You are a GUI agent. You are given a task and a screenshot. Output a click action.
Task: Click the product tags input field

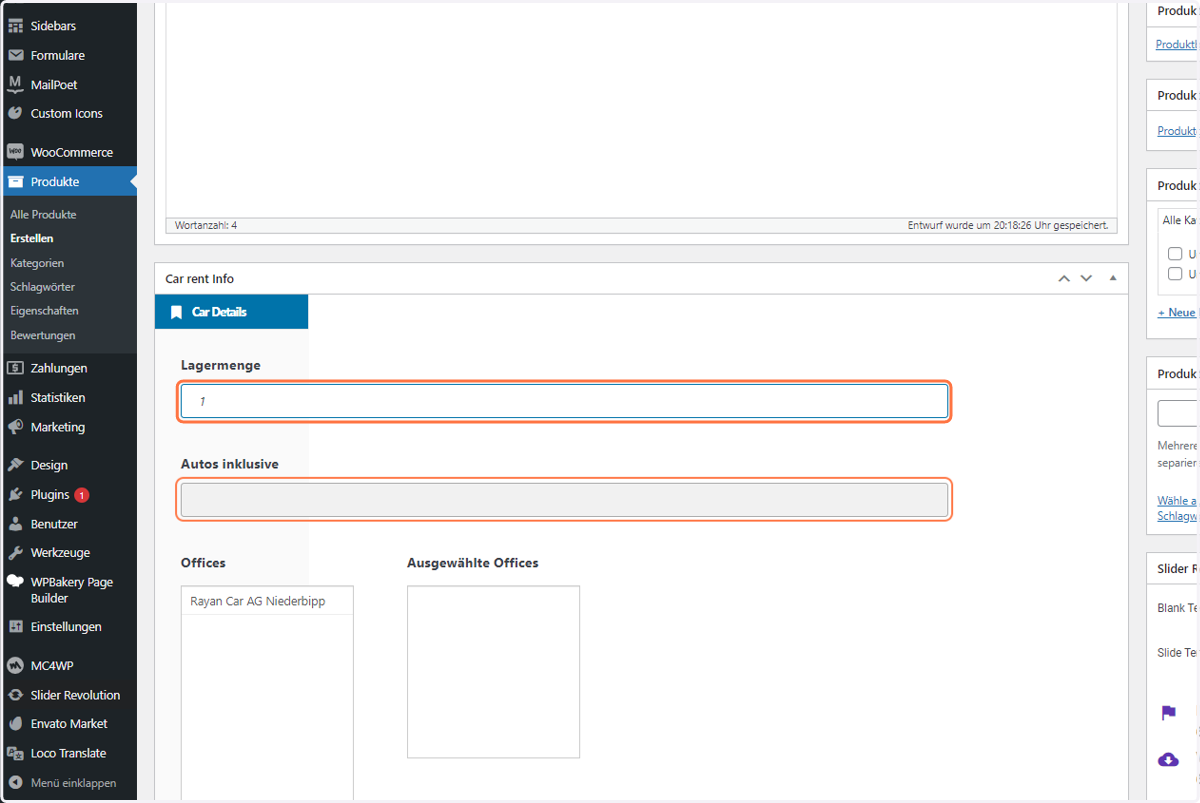(x=1178, y=414)
